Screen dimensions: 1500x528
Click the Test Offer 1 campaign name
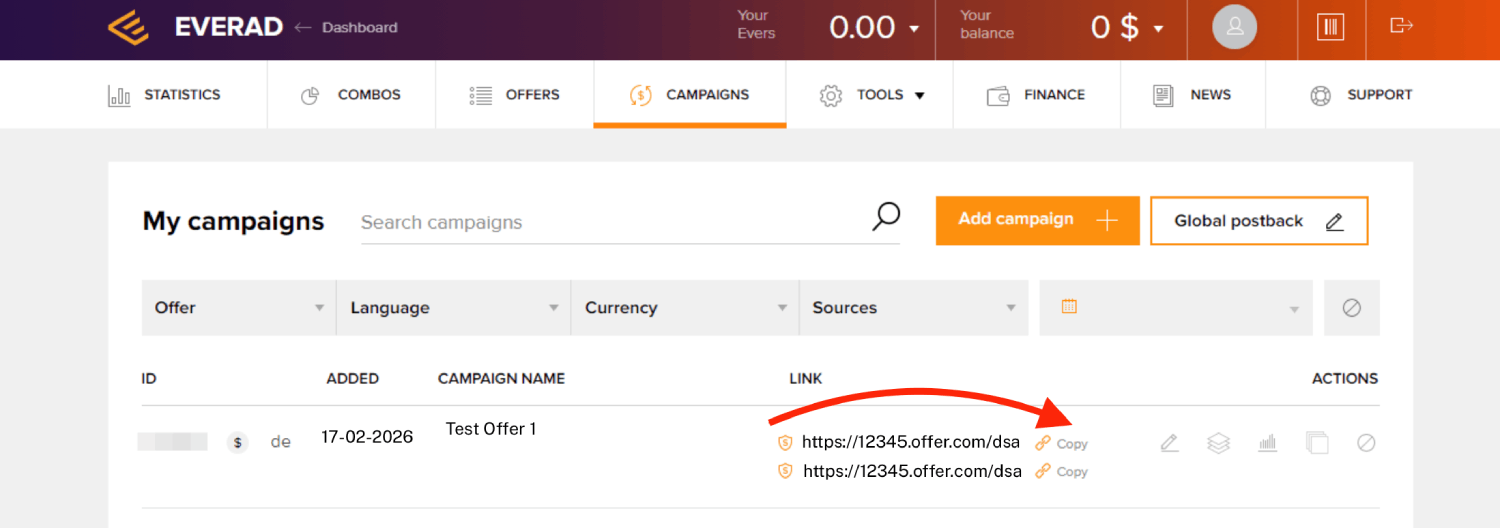click(x=491, y=429)
